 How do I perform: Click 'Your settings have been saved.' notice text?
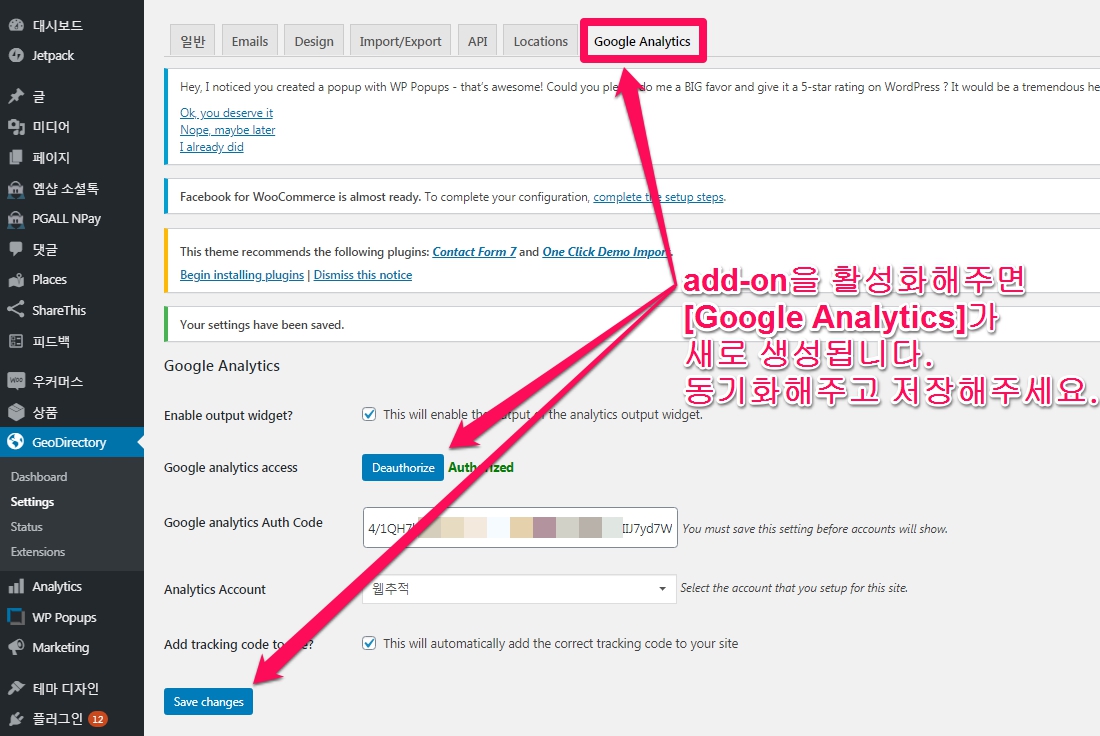(x=262, y=325)
